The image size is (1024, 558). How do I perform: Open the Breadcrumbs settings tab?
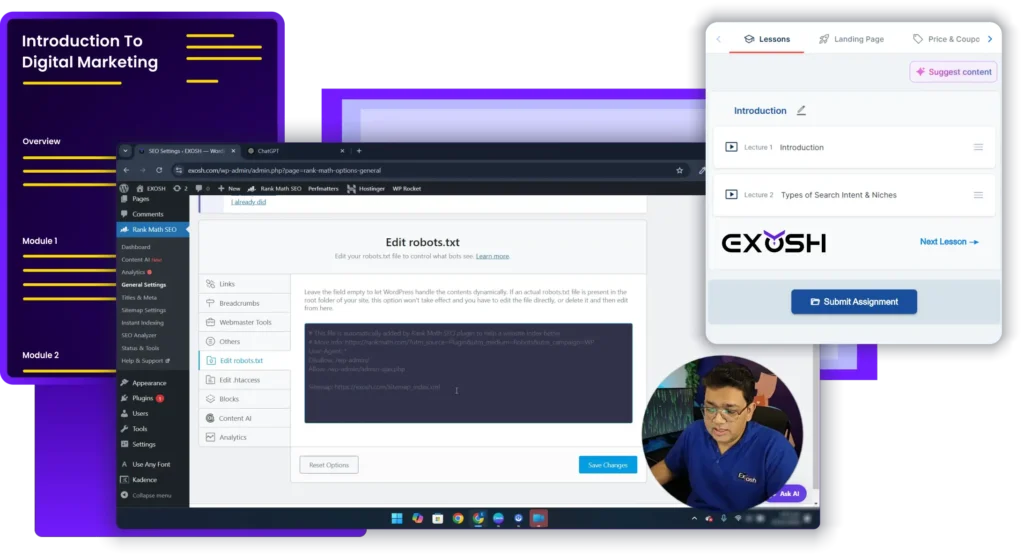pos(245,303)
